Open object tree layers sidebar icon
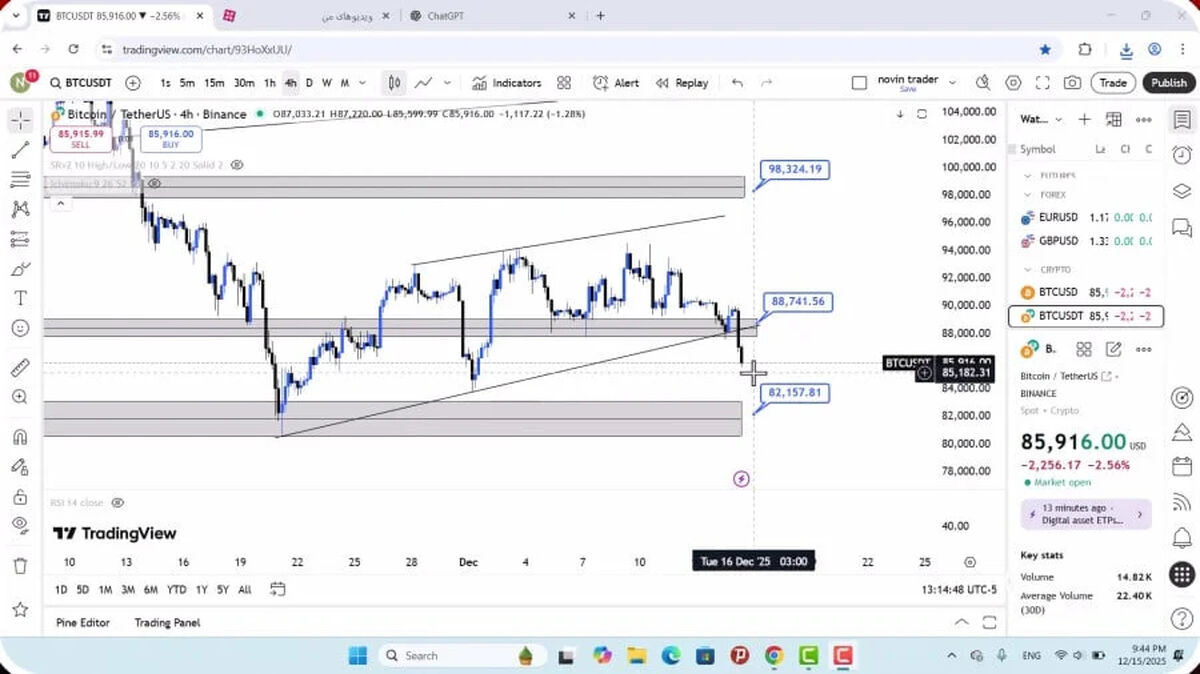Viewport: 1200px width, 674px height. tap(1182, 191)
